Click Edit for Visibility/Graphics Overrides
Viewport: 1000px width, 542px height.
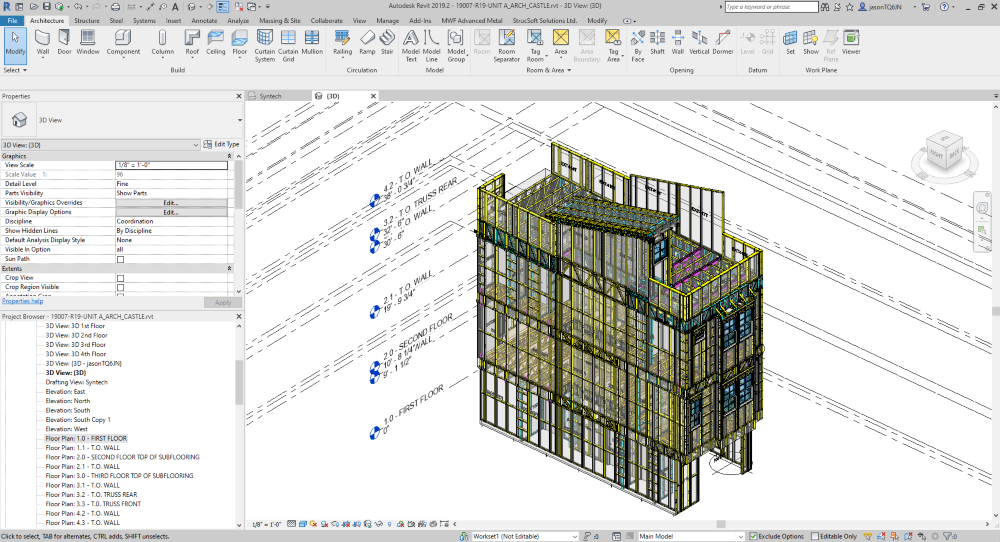[170, 203]
